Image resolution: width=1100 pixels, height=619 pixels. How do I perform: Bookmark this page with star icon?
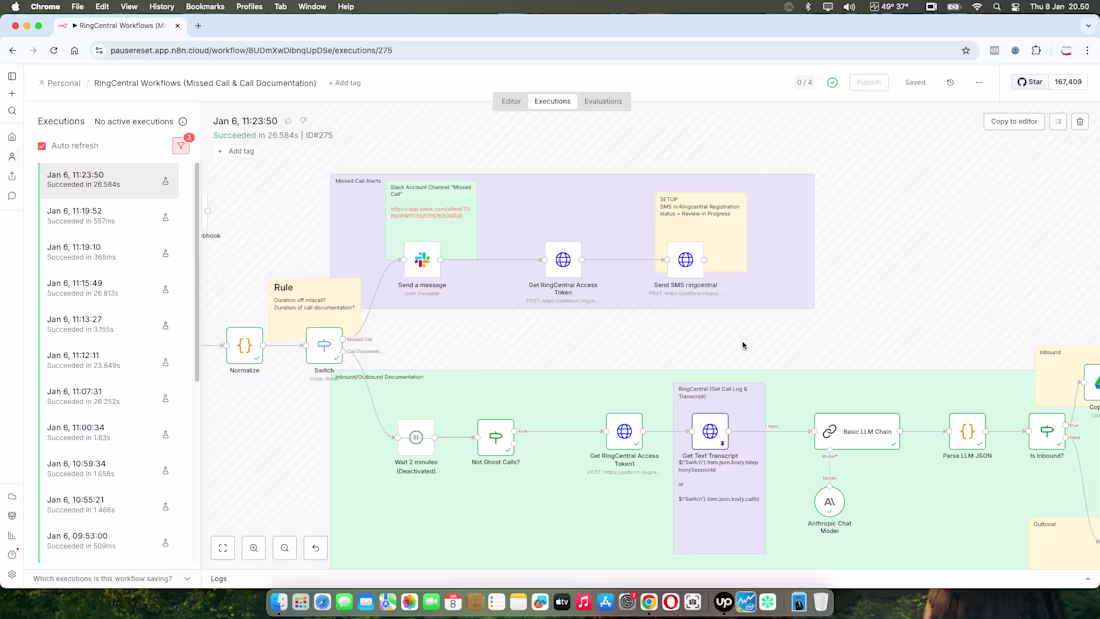[x=966, y=51]
